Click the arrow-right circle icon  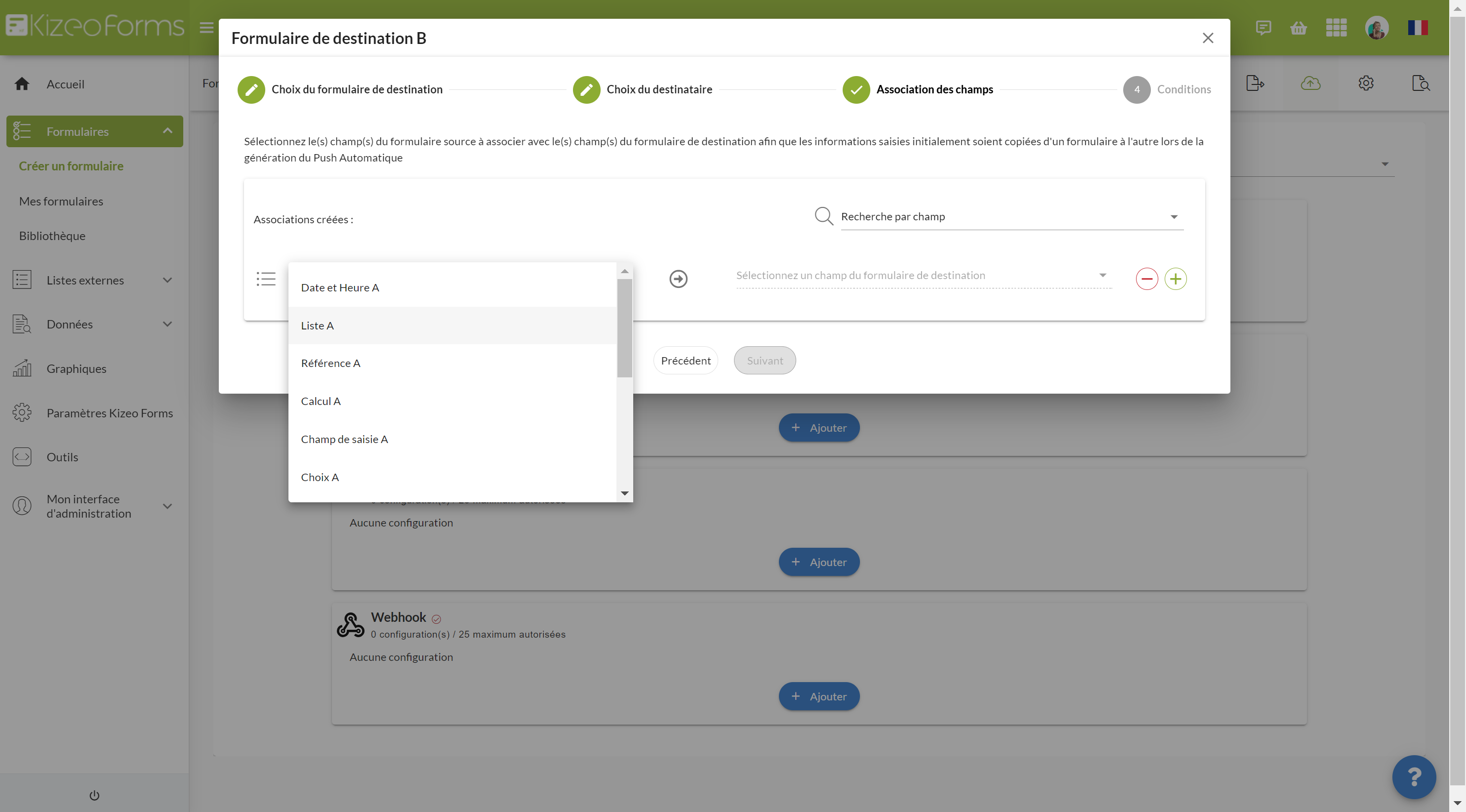[678, 279]
